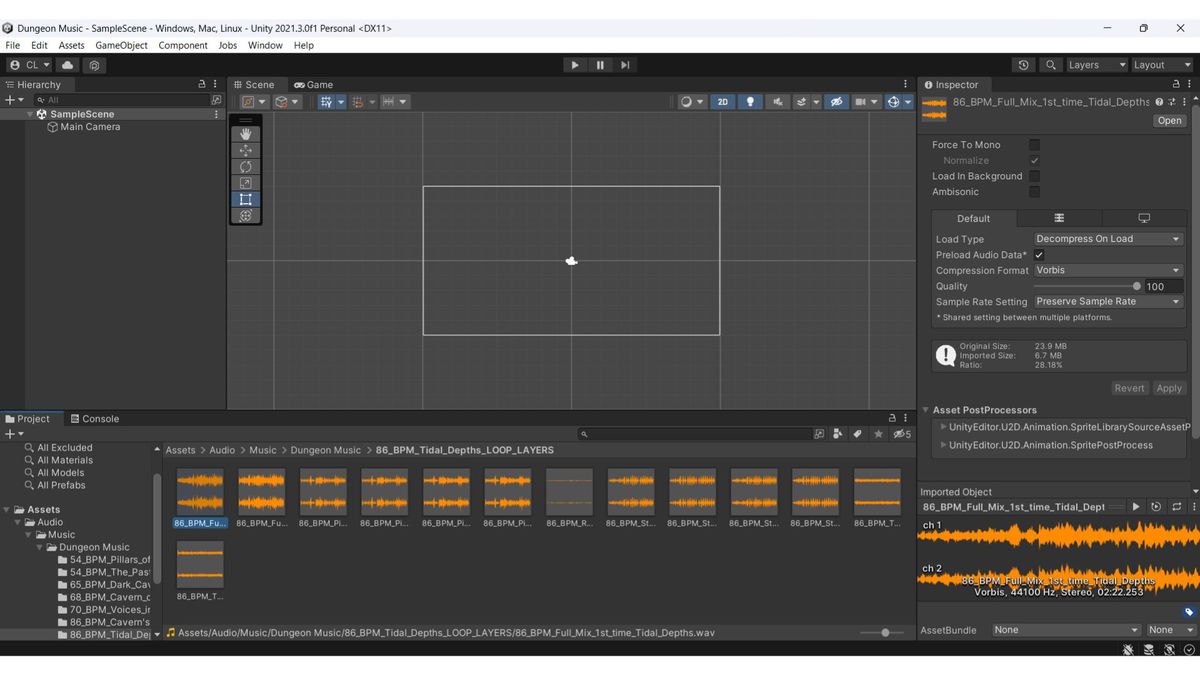The height and width of the screenshot is (675, 1200).
Task: Enable the Force To Mono checkbox
Action: coord(1034,145)
